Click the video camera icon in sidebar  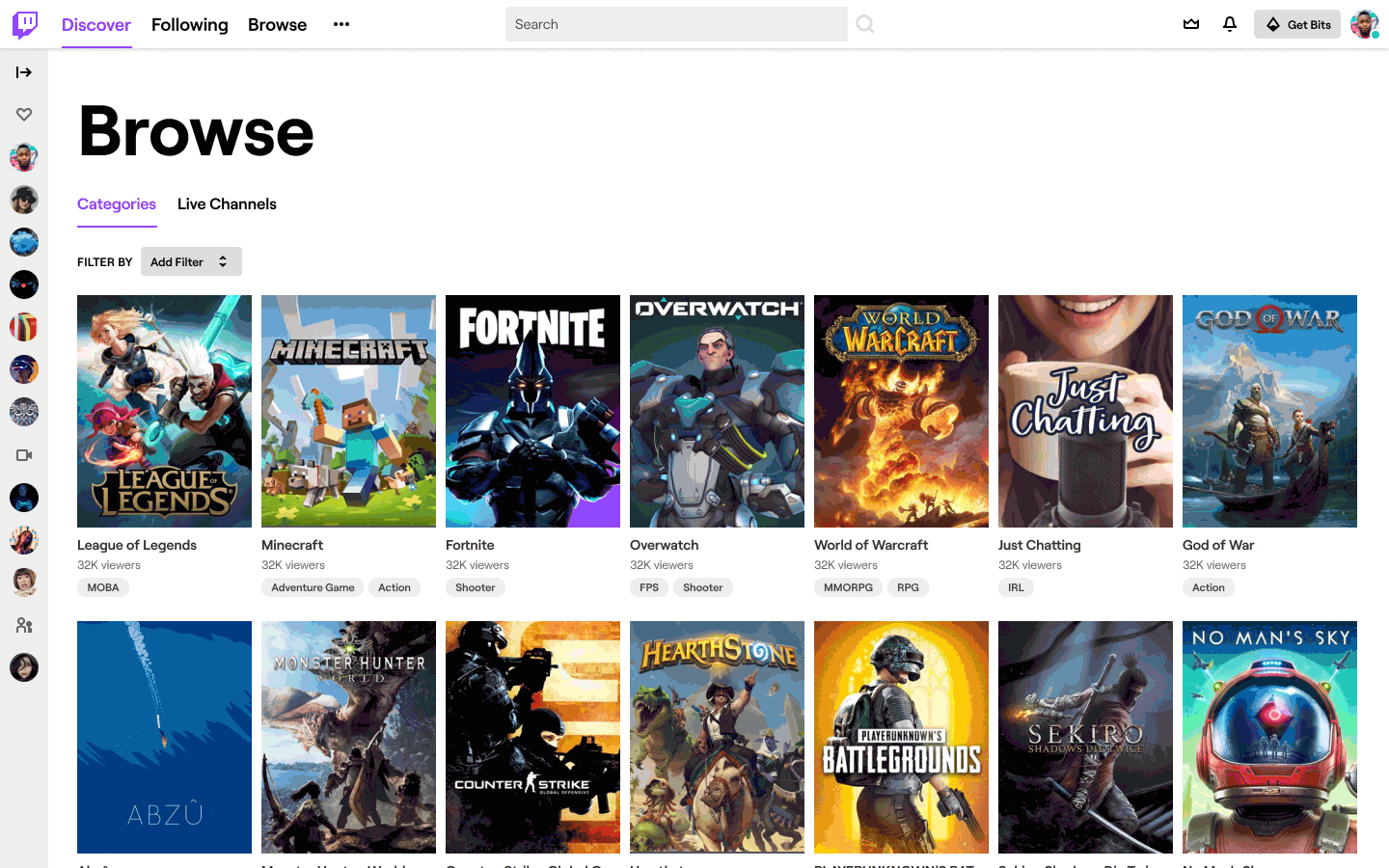click(x=24, y=455)
